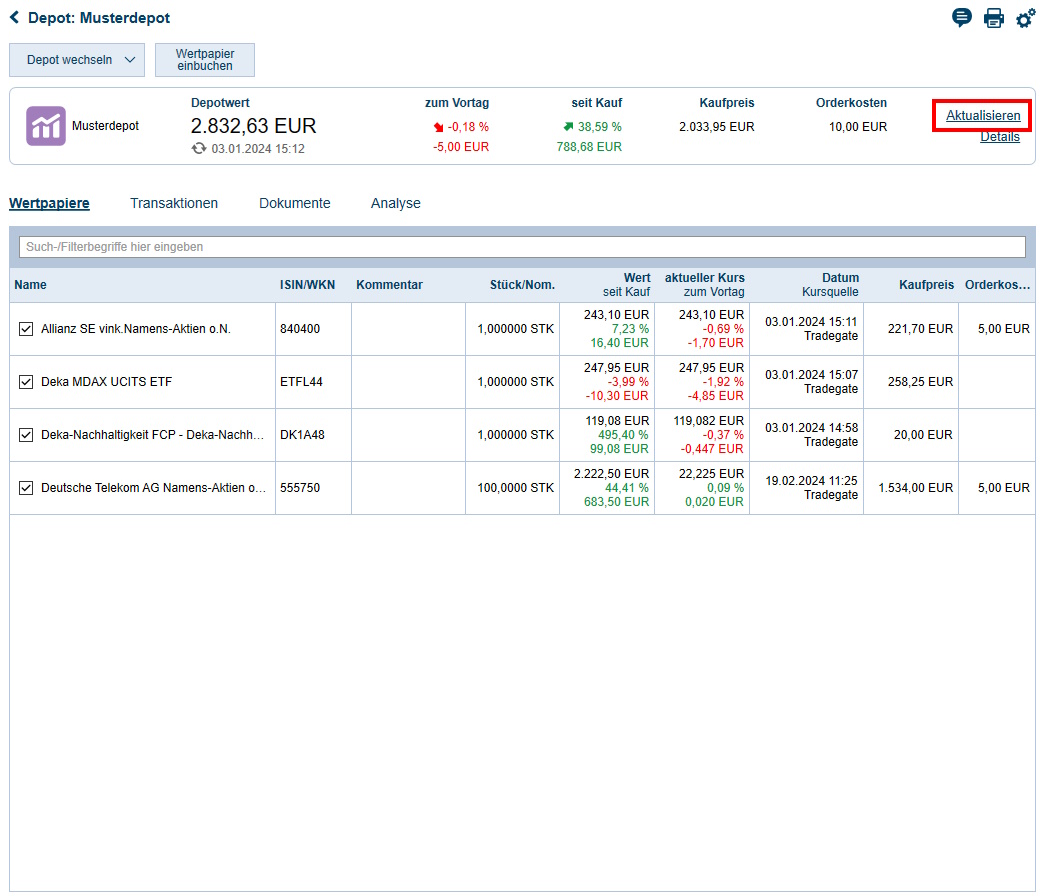The height and width of the screenshot is (896, 1041).
Task: Open the Depot wechseln dropdown
Action: click(77, 60)
